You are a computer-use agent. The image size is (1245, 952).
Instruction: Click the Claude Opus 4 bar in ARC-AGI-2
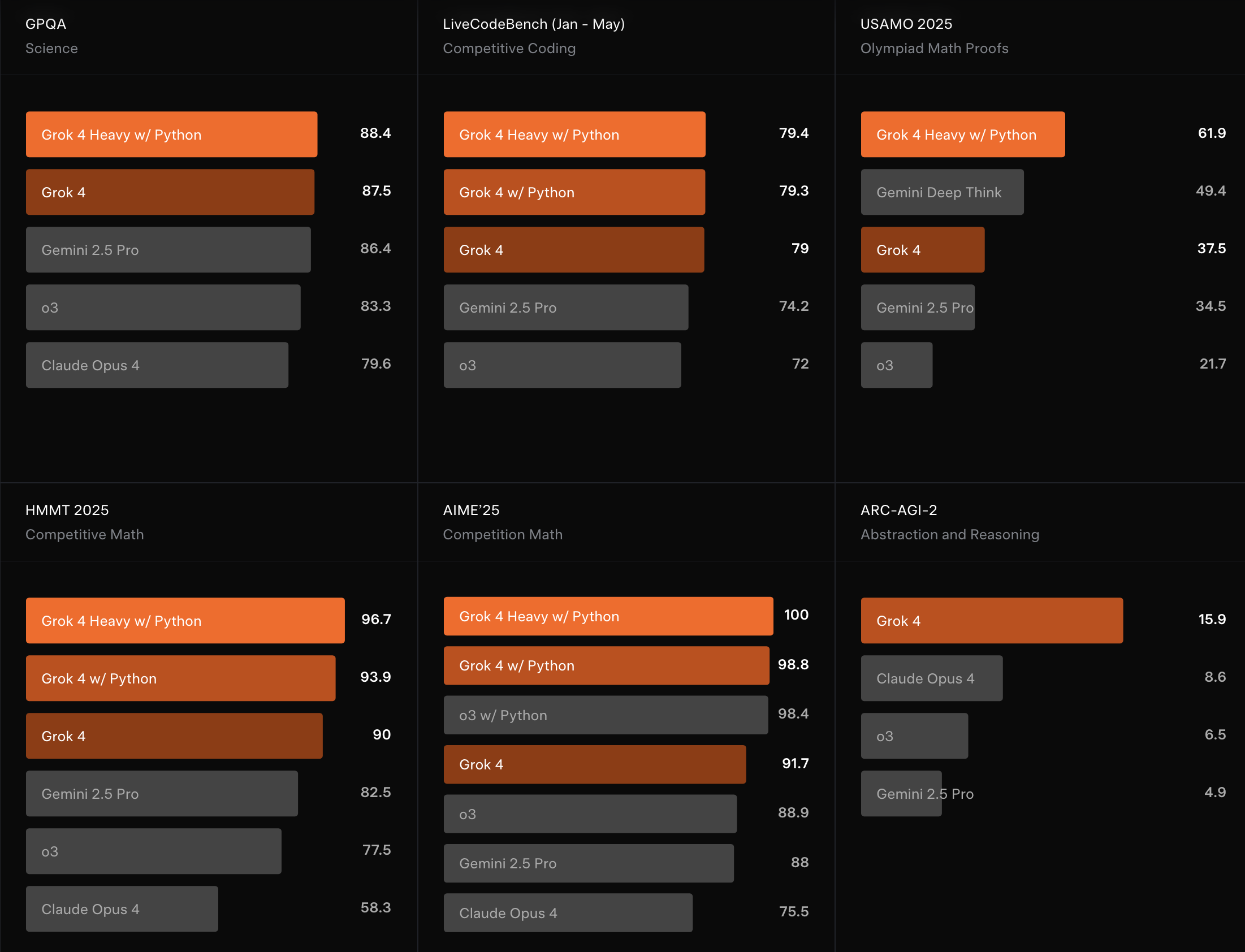click(931, 678)
